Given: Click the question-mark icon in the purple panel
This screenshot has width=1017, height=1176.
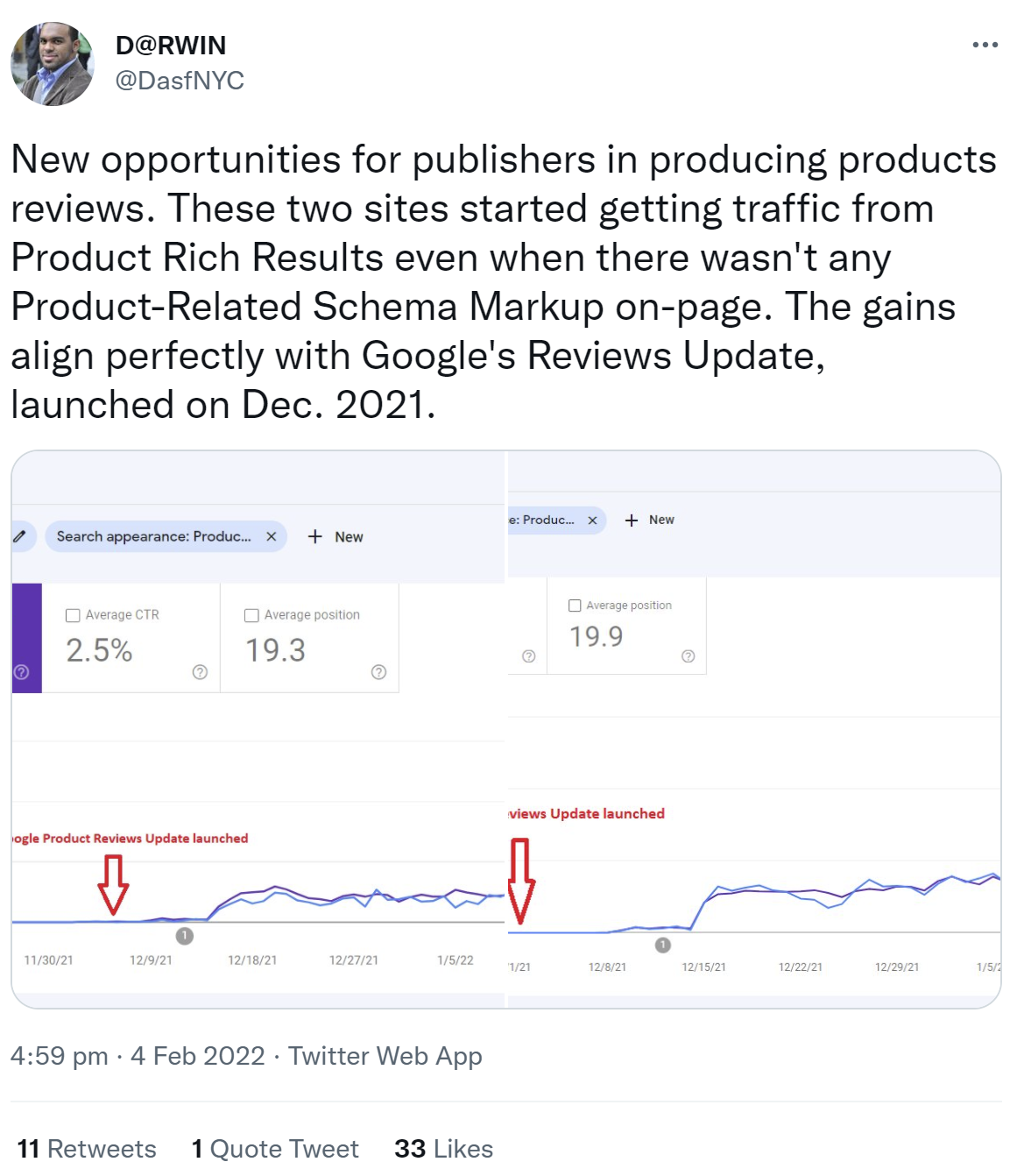Looking at the screenshot, I should [19, 673].
